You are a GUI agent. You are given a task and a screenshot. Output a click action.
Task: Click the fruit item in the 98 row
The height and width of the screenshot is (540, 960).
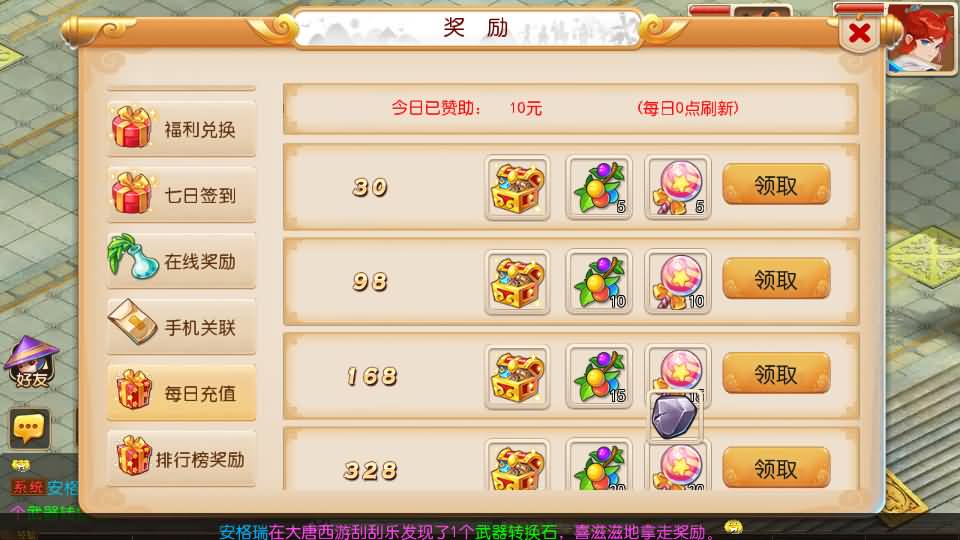click(x=599, y=282)
